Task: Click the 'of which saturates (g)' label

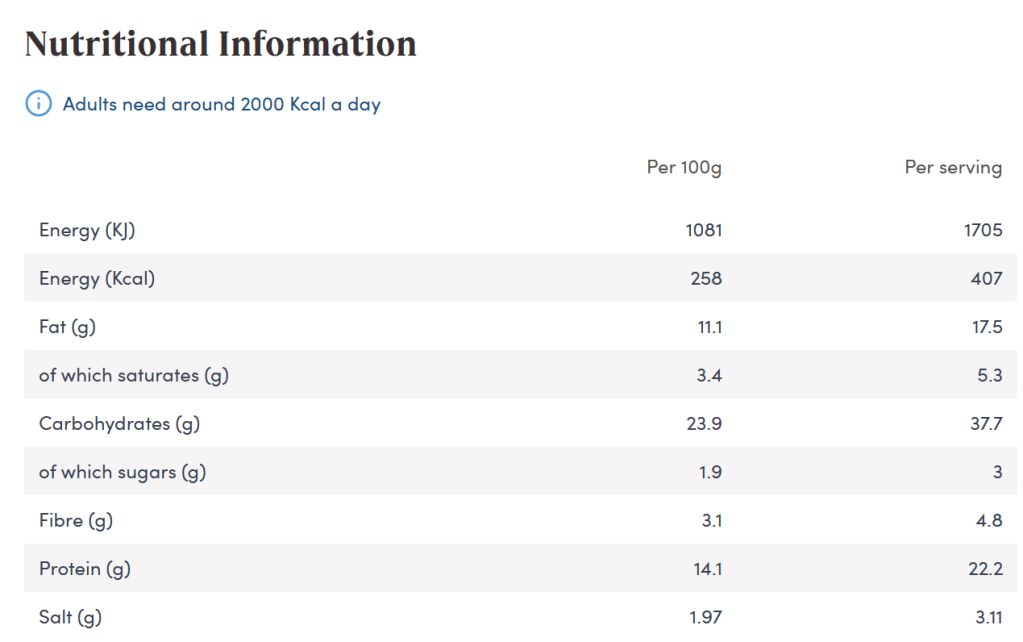Action: point(134,375)
